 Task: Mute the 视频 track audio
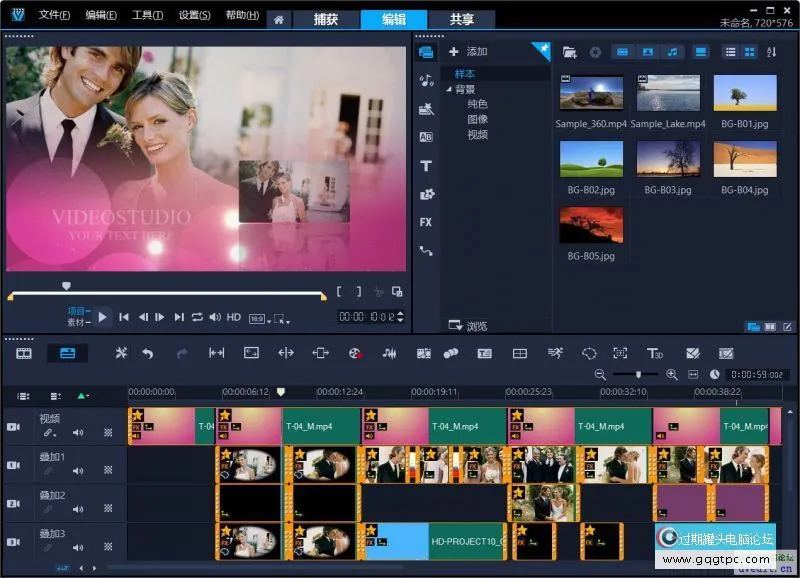tap(78, 433)
